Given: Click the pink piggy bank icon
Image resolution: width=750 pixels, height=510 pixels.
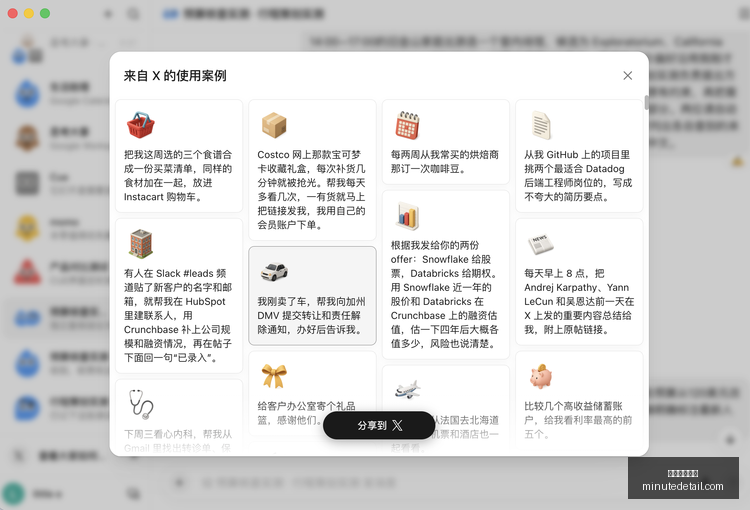Looking at the screenshot, I should tap(541, 376).
